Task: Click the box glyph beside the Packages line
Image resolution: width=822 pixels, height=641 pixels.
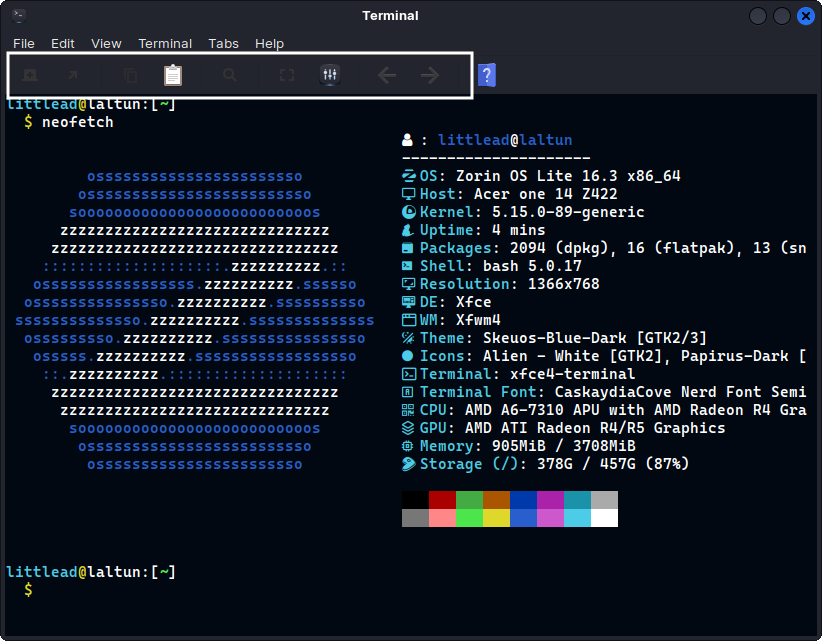Action: coord(407,248)
